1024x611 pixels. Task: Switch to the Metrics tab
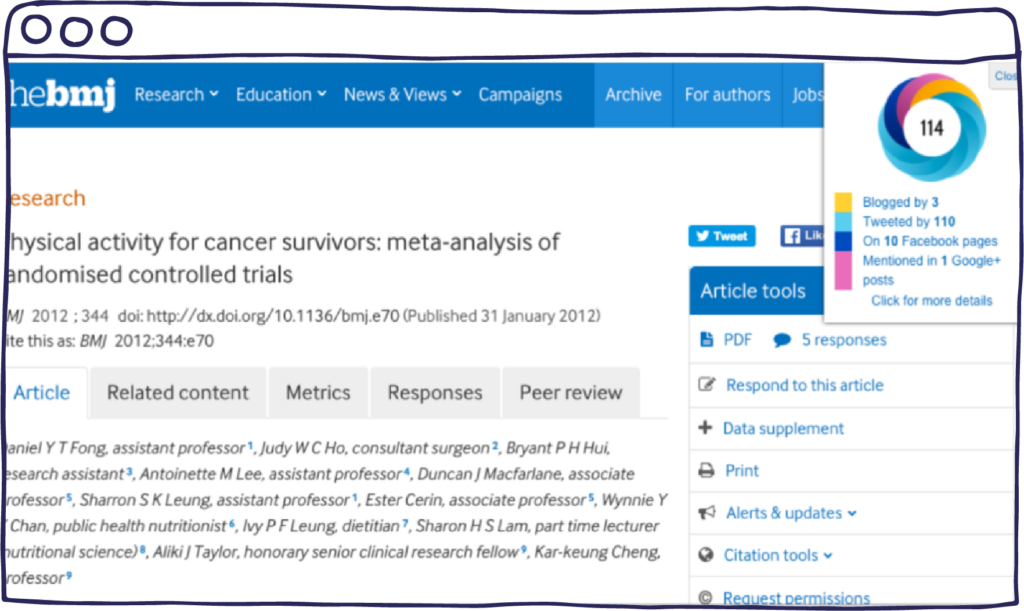(x=318, y=393)
